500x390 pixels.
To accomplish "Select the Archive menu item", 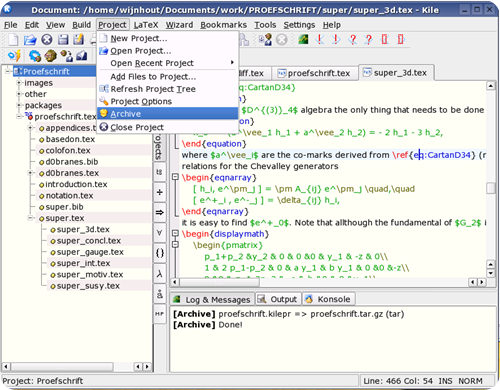I will (167, 114).
